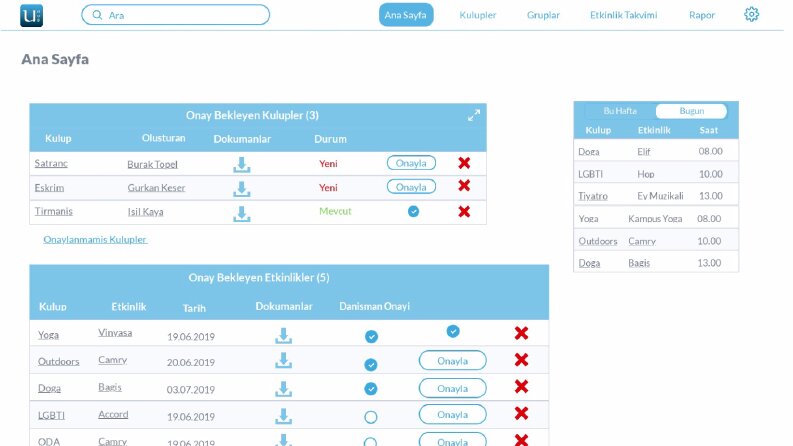Open the Rapor tab

(702, 15)
